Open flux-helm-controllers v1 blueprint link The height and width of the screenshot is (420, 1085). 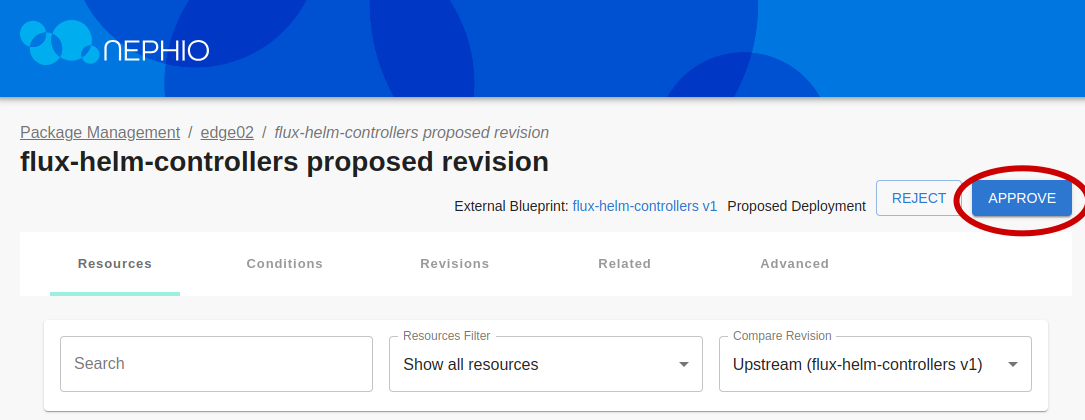tap(644, 206)
